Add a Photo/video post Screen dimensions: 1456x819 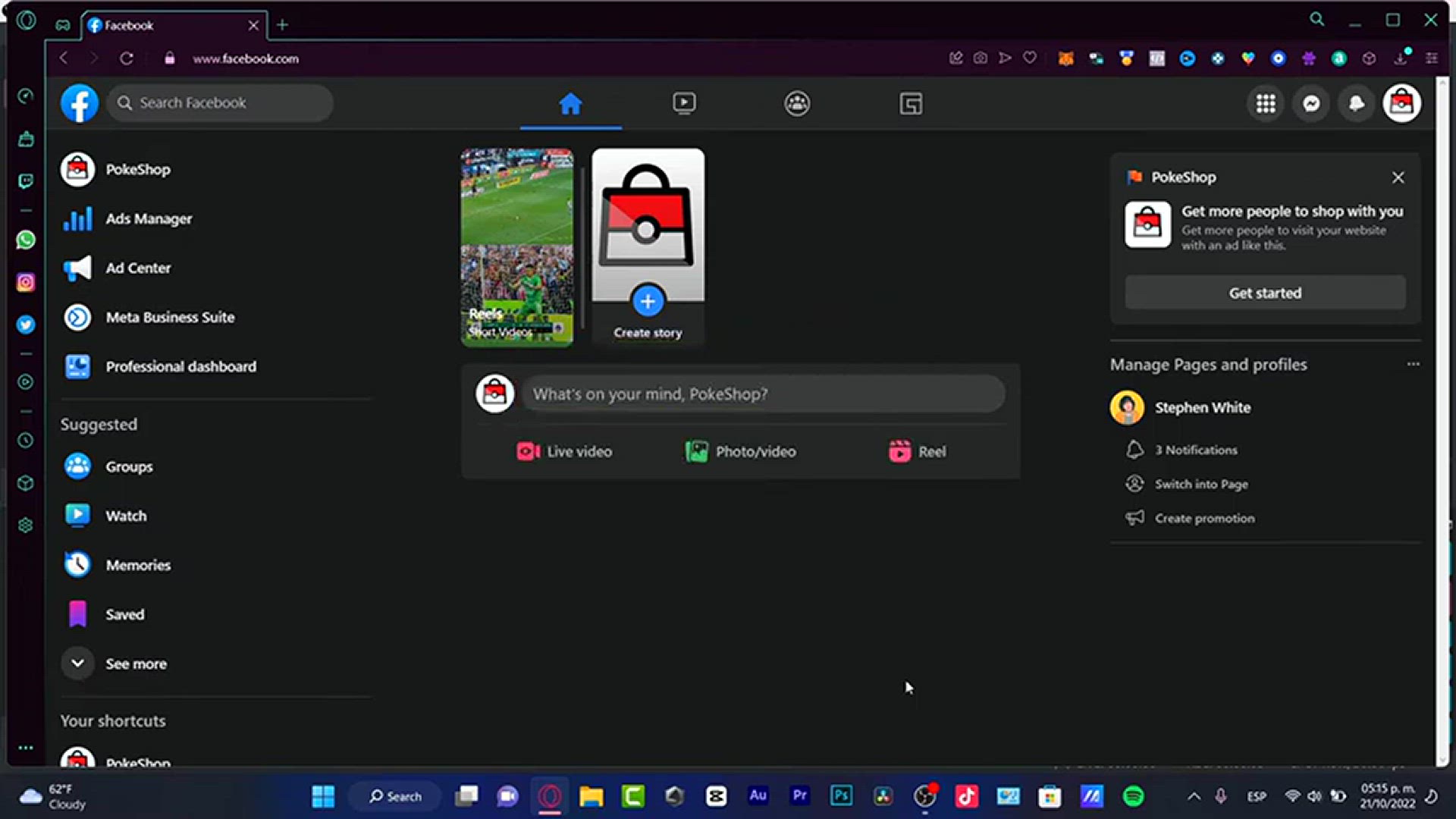coord(740,451)
